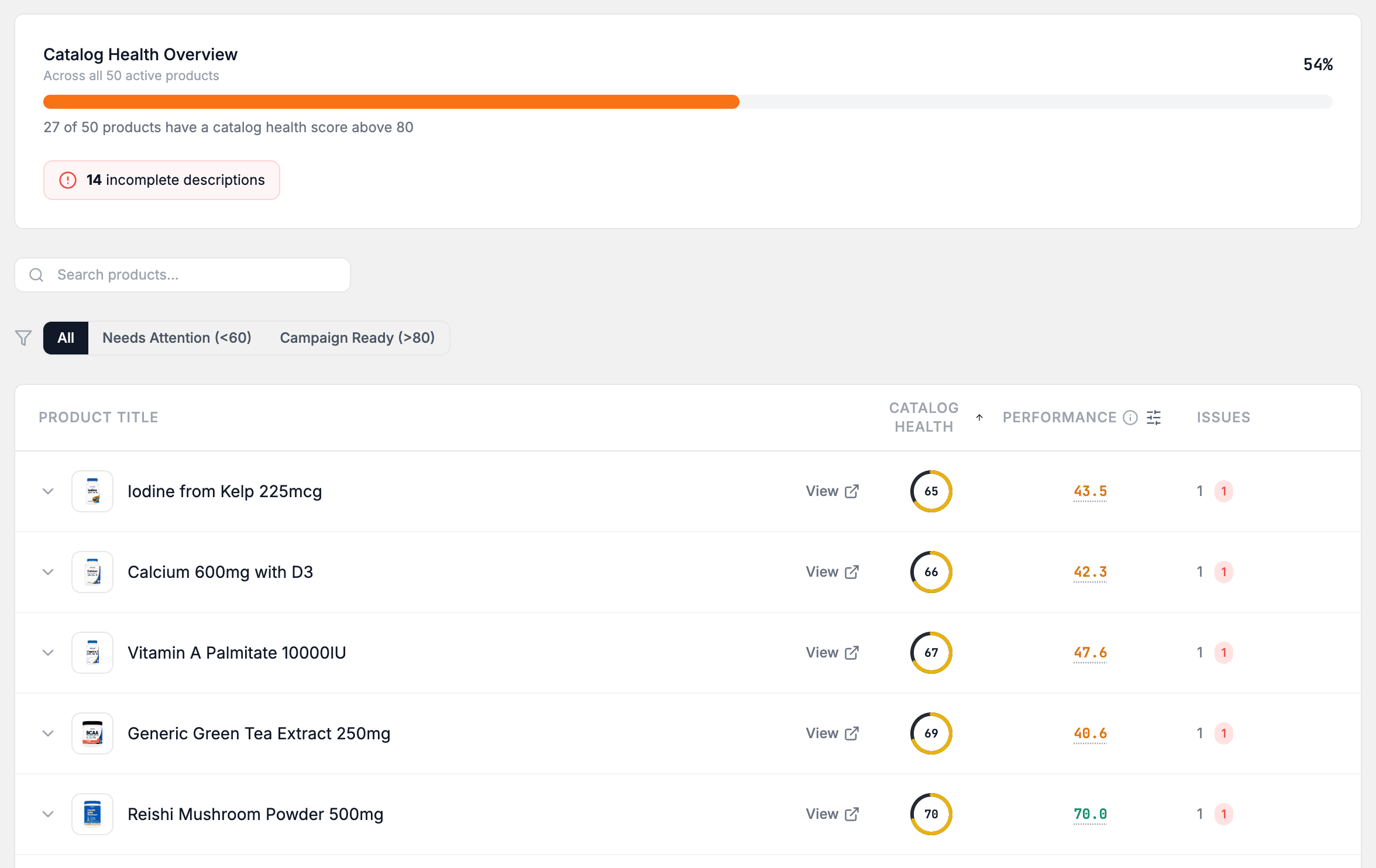
Task: Click red issue badge for Green Tea Extract
Action: pyautogui.click(x=1224, y=733)
